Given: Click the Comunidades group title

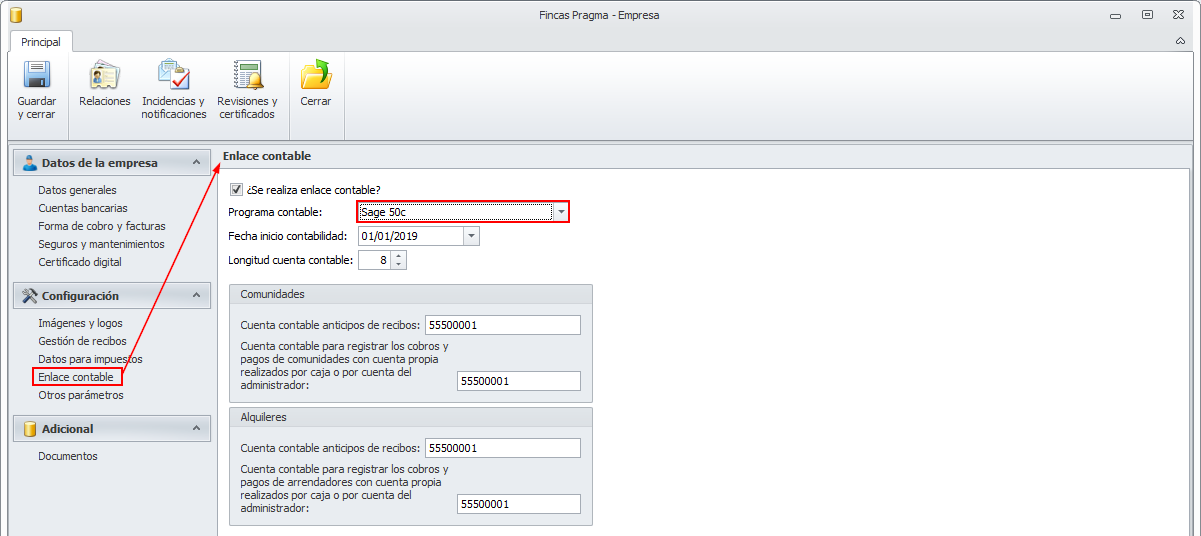Looking at the screenshot, I should tap(273, 294).
